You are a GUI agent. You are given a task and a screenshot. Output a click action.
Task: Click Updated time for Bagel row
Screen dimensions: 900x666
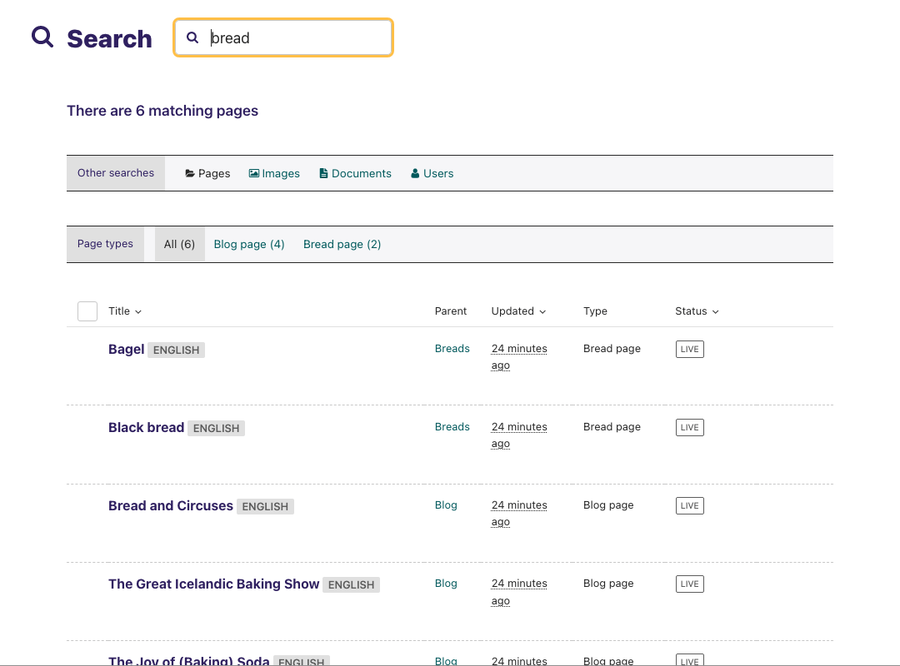click(x=519, y=357)
